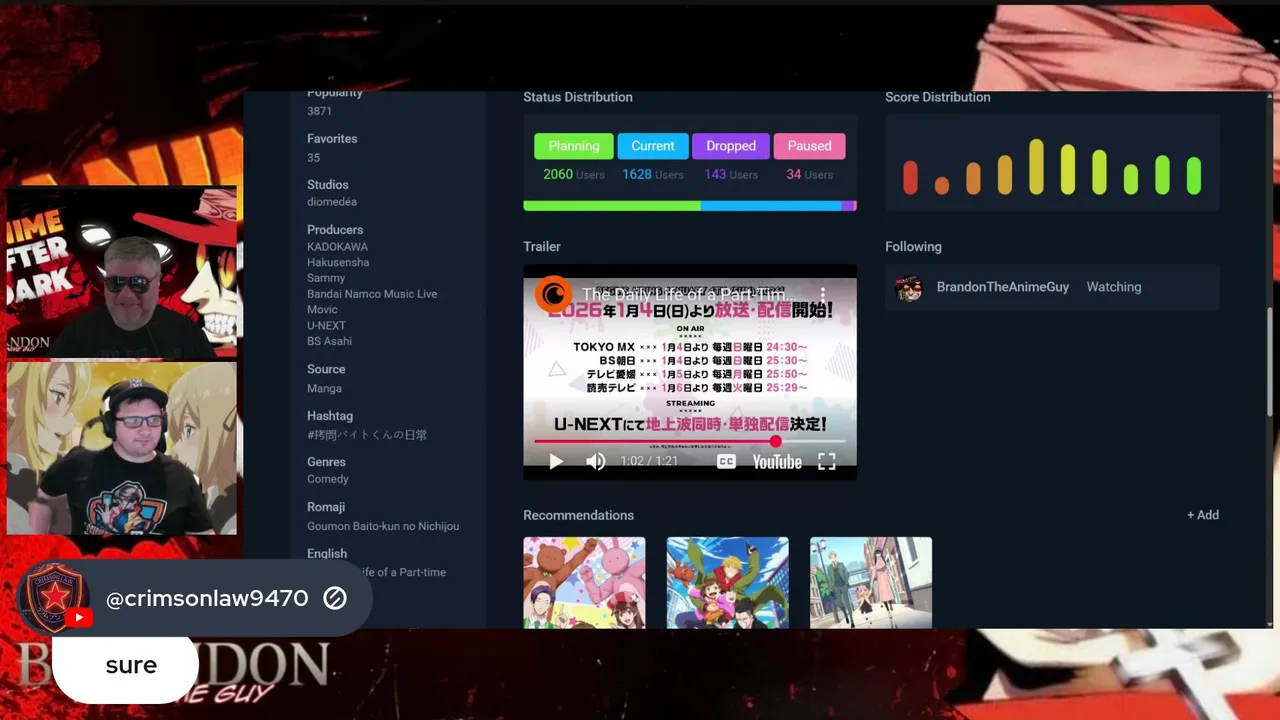
Task: Click the + Add recommendation link
Action: (x=1203, y=515)
